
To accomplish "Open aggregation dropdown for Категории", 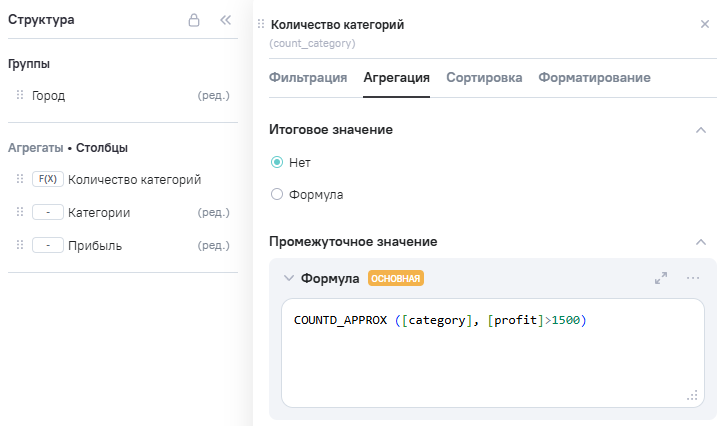I will (47, 213).
